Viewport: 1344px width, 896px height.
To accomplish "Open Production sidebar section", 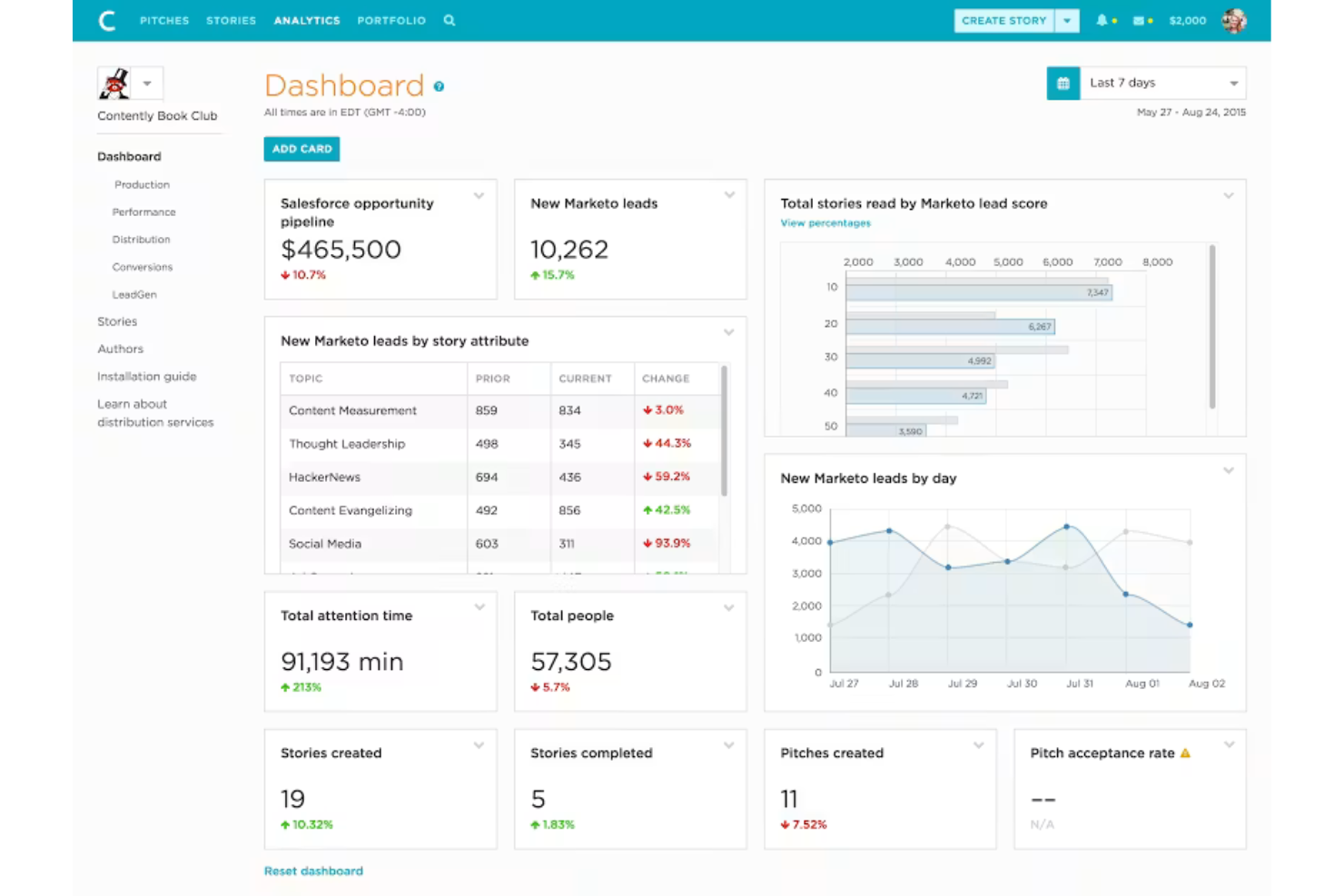I will (x=142, y=184).
